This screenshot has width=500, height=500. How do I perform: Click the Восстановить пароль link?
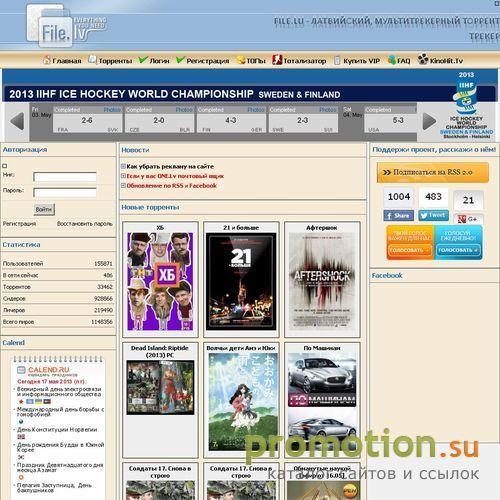point(85,224)
